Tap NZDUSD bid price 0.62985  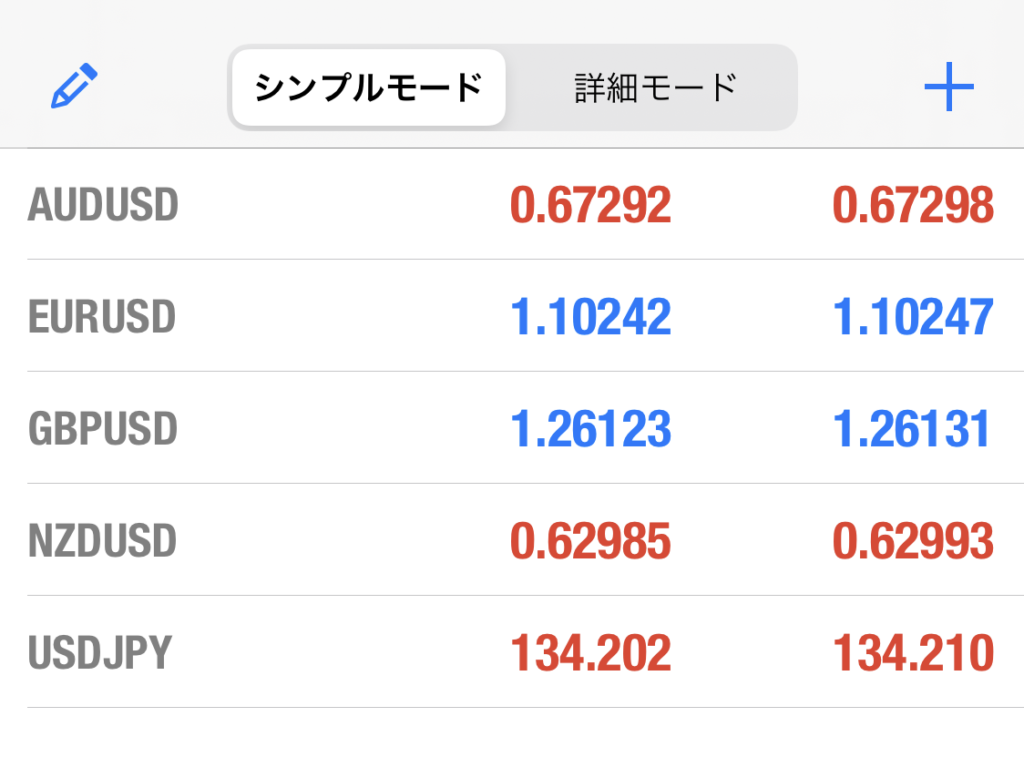(590, 542)
